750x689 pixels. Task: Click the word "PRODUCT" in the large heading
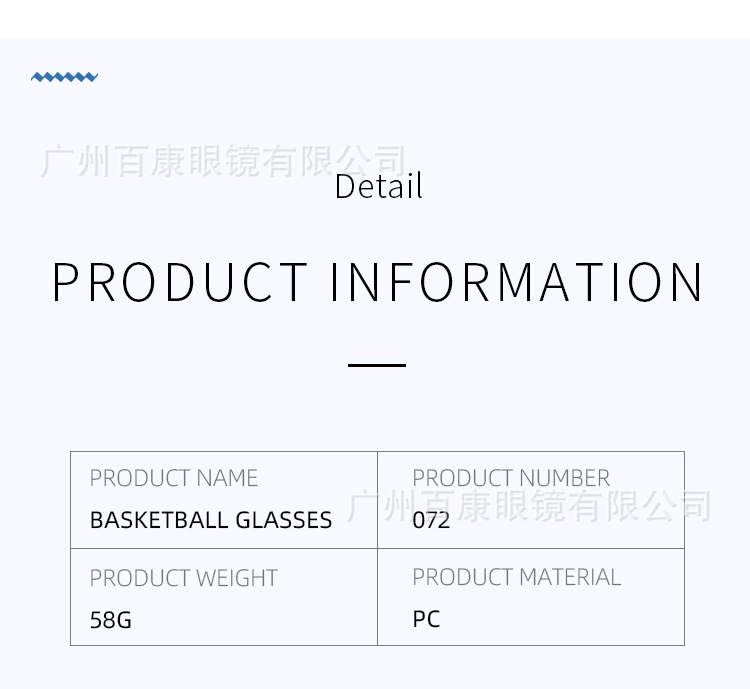(x=179, y=282)
